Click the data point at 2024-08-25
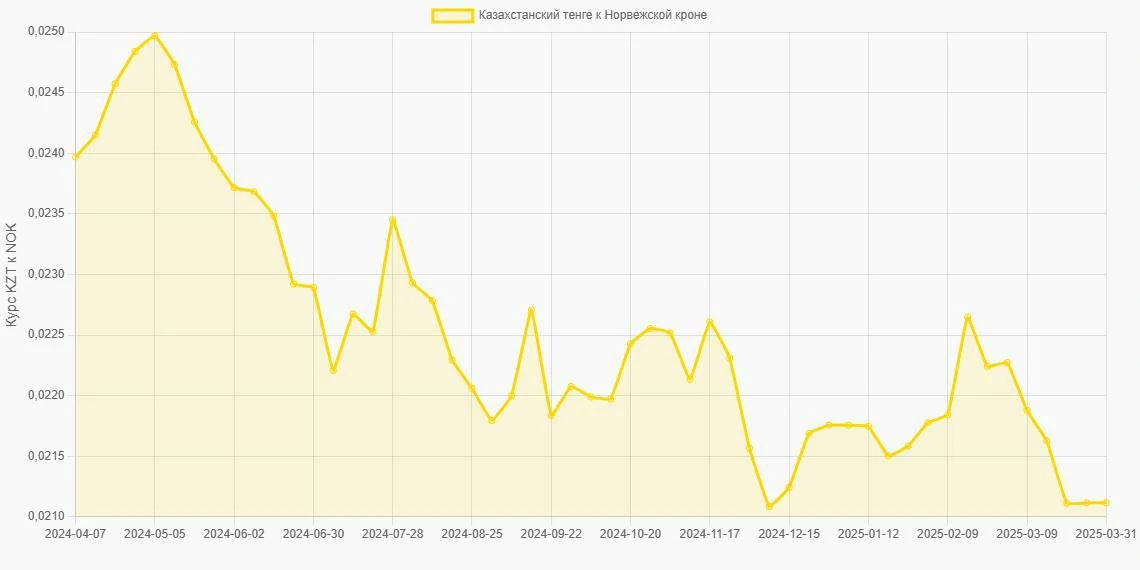Viewport: 1140px width, 570px height. coord(472,388)
